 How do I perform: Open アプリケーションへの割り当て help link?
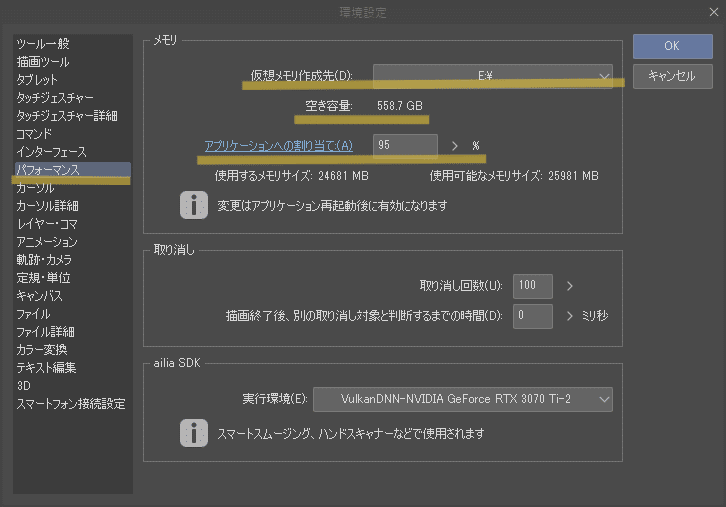279,146
